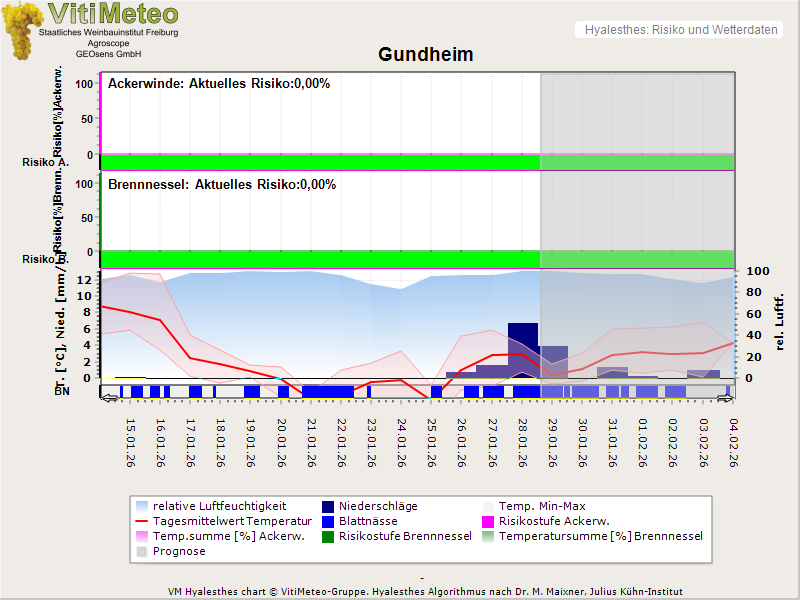800x600 pixels.
Task: Click the Blattnässe legend icon
Action: (329, 522)
